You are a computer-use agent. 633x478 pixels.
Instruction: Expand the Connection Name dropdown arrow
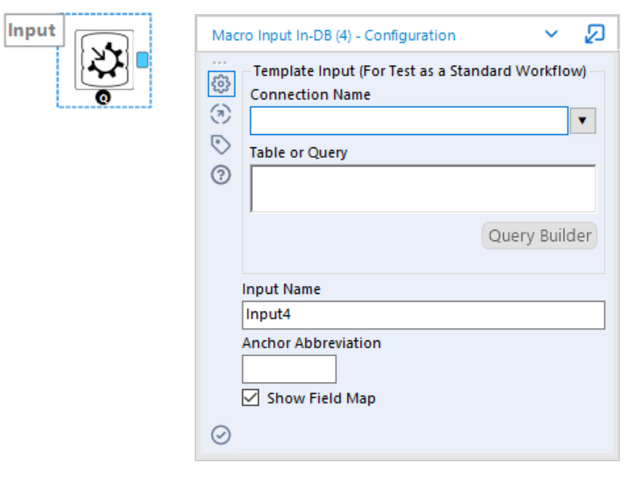point(583,121)
